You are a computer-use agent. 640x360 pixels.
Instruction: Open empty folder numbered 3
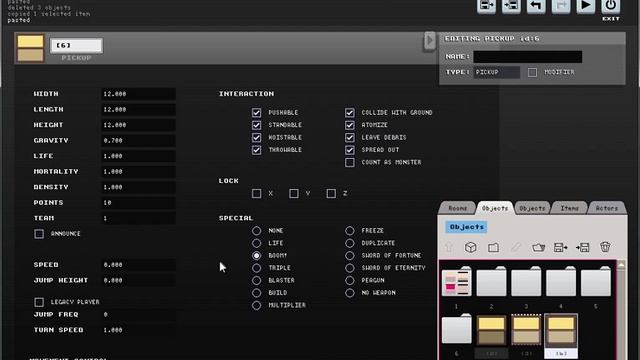[526, 282]
